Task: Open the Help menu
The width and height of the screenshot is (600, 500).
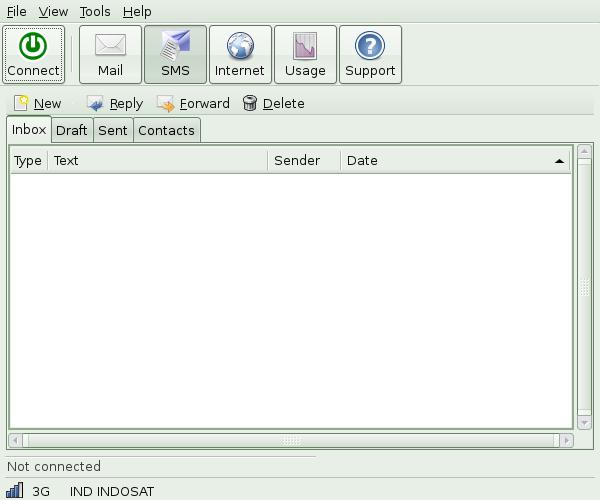Action: (137, 11)
